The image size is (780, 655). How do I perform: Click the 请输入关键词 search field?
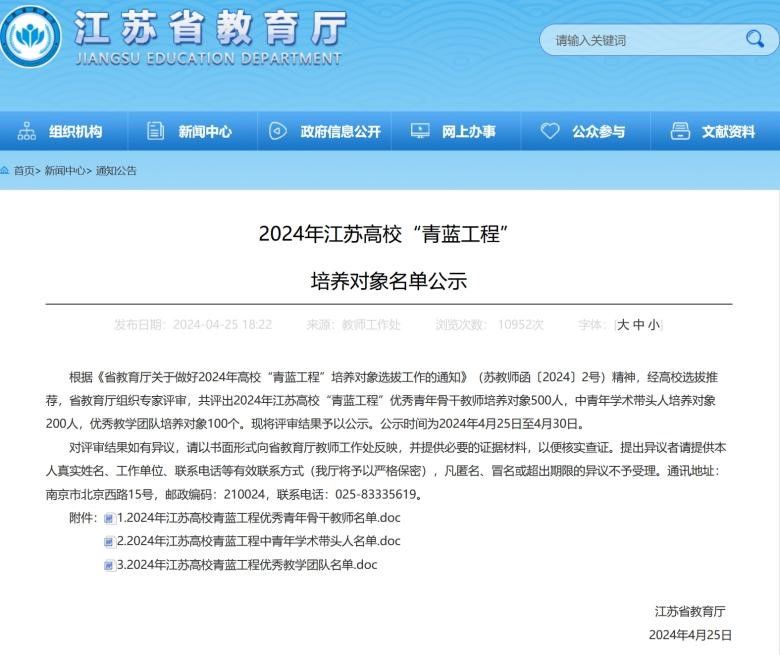click(x=640, y=40)
